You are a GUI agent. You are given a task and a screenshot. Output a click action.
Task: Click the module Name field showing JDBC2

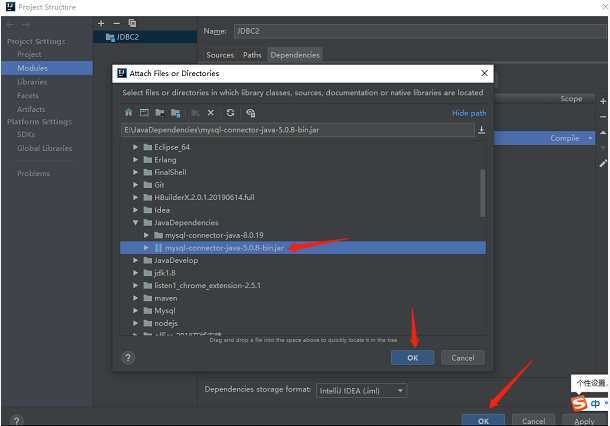point(420,31)
